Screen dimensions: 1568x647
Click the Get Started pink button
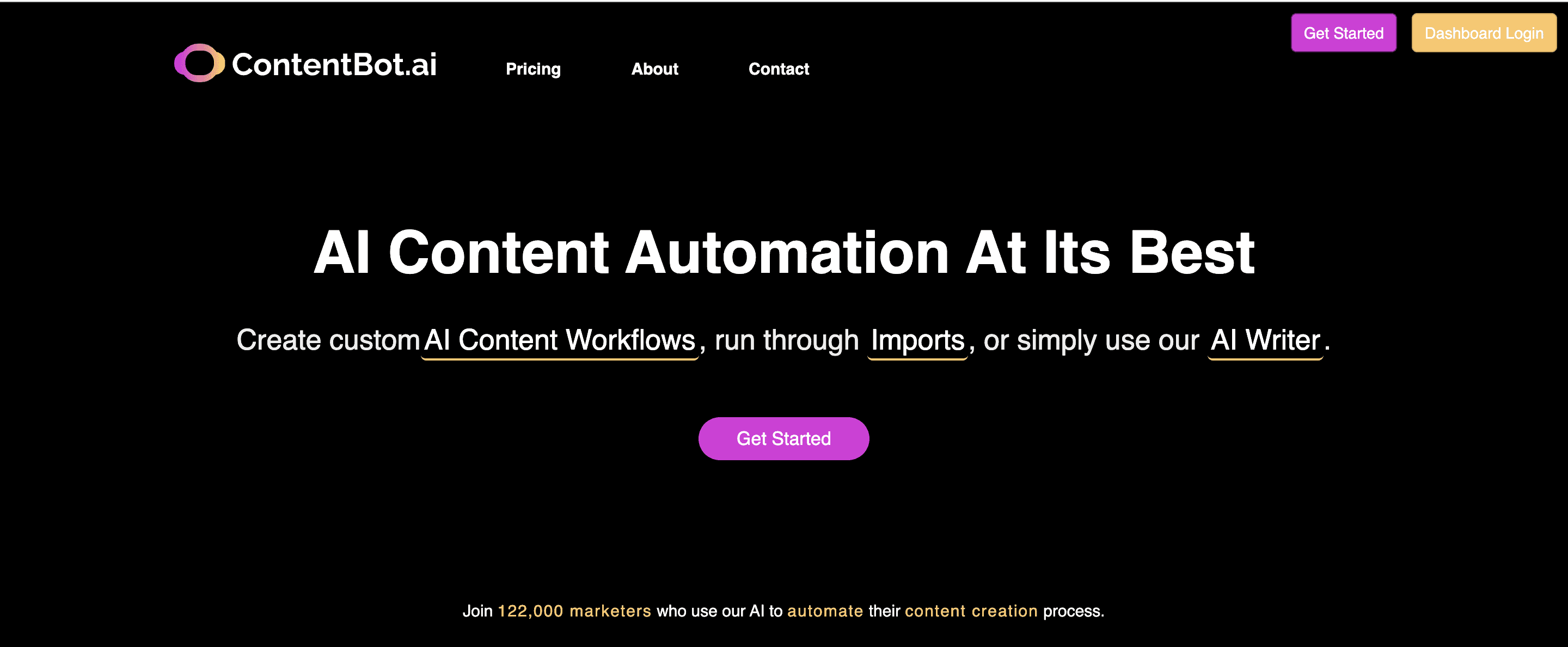click(784, 438)
